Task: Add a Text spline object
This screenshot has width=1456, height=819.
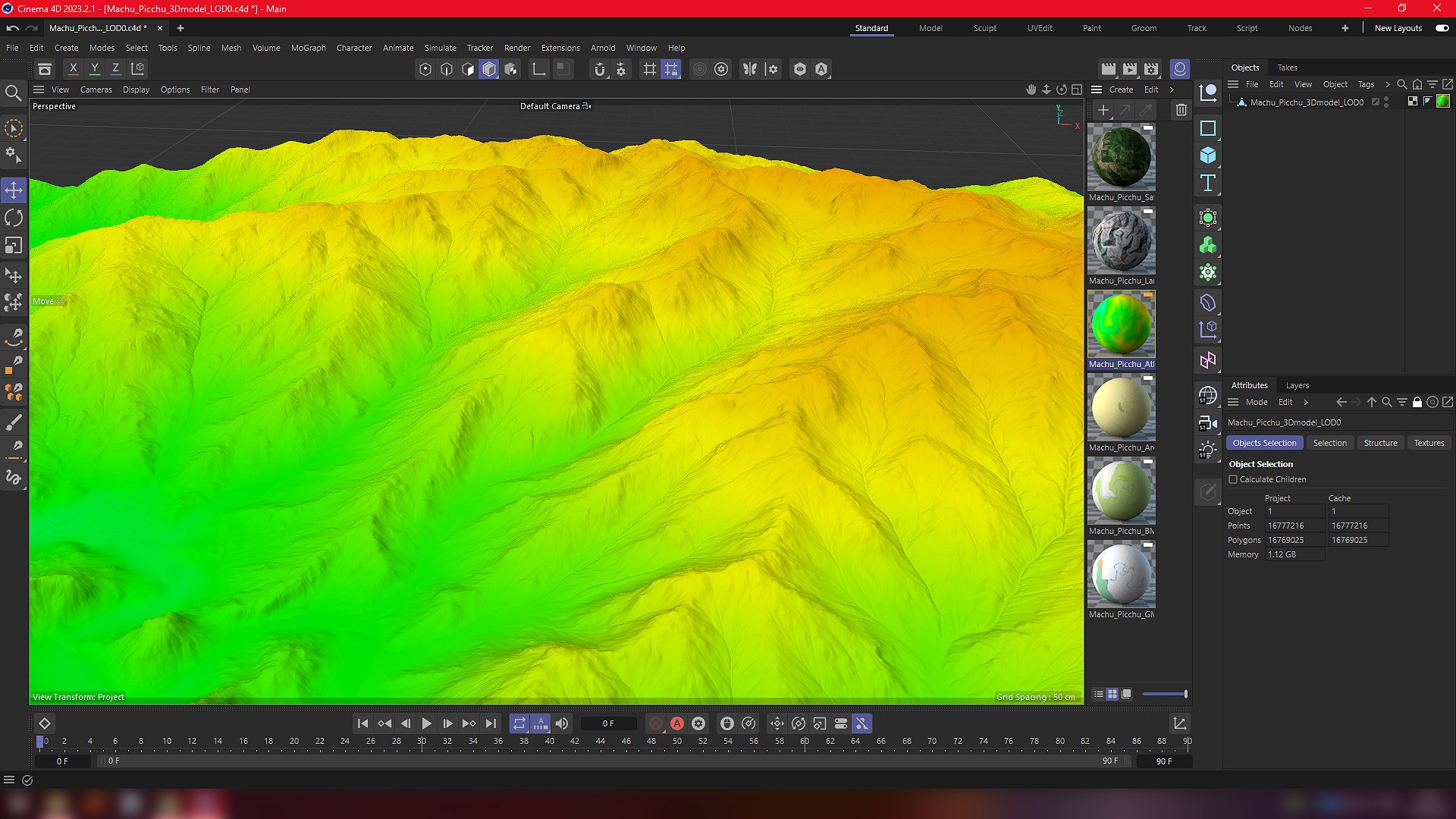Action: coord(1208,183)
